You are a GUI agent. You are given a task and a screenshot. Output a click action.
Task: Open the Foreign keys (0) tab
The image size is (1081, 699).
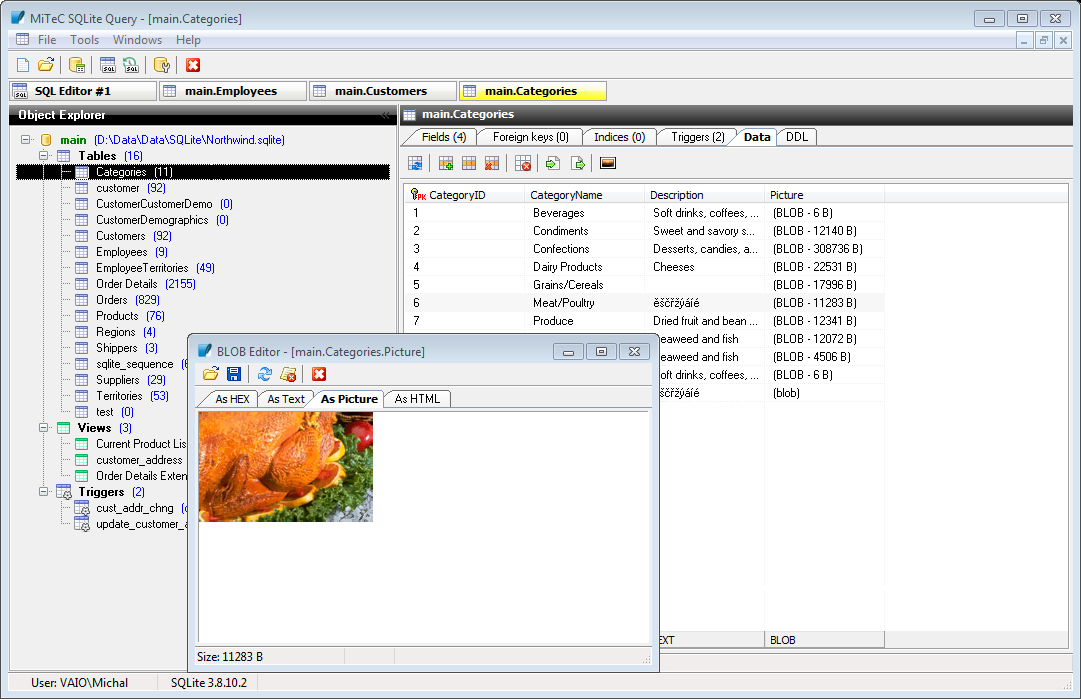point(530,137)
